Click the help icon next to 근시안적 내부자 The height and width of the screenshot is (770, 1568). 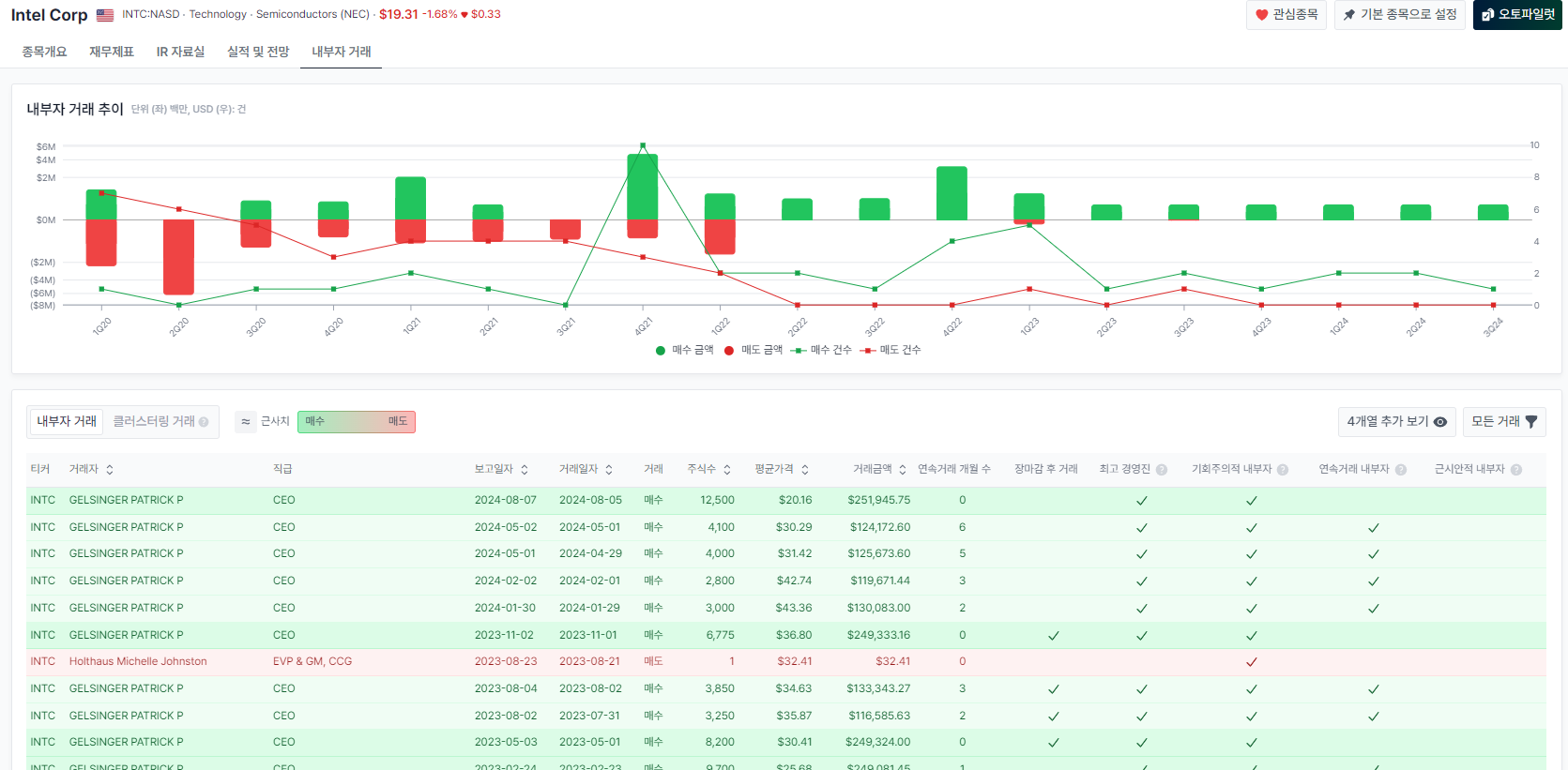pos(1516,470)
